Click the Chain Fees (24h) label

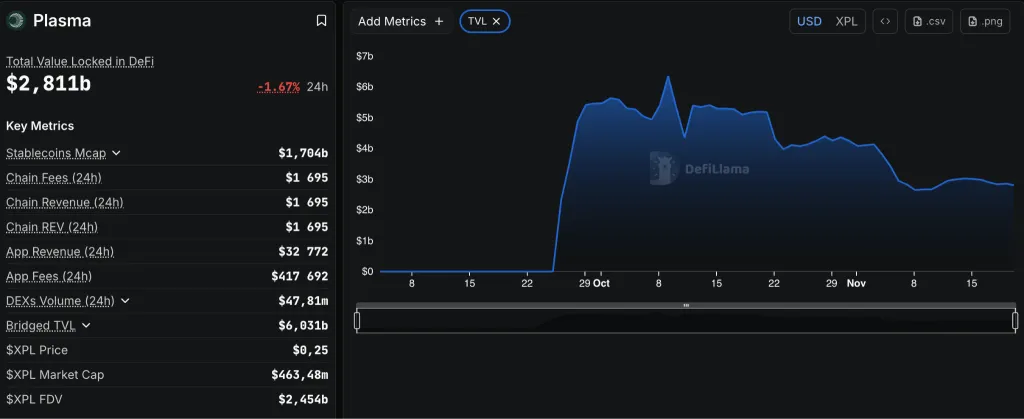(x=53, y=178)
